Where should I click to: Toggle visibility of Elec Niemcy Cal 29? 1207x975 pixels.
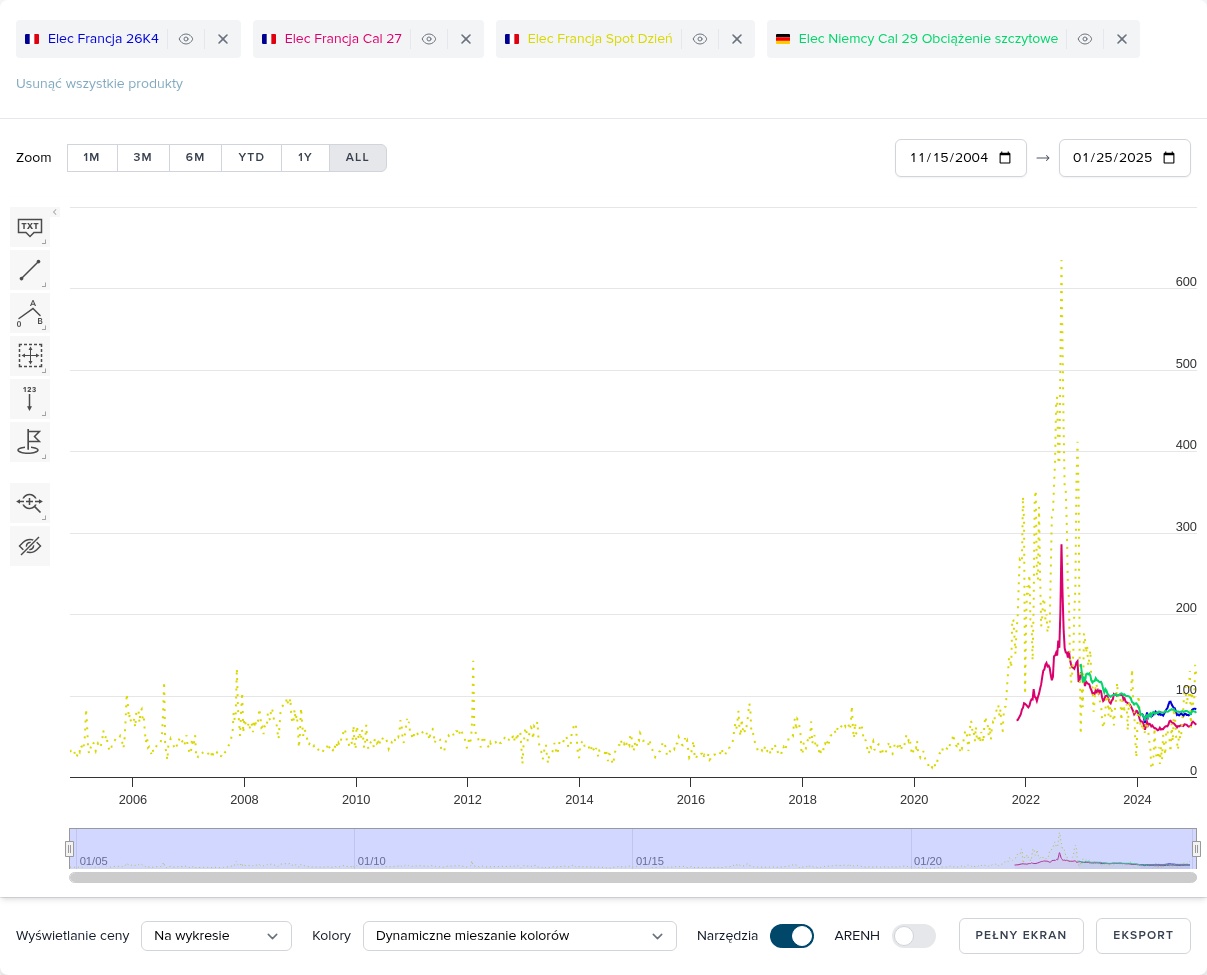[x=1085, y=39]
